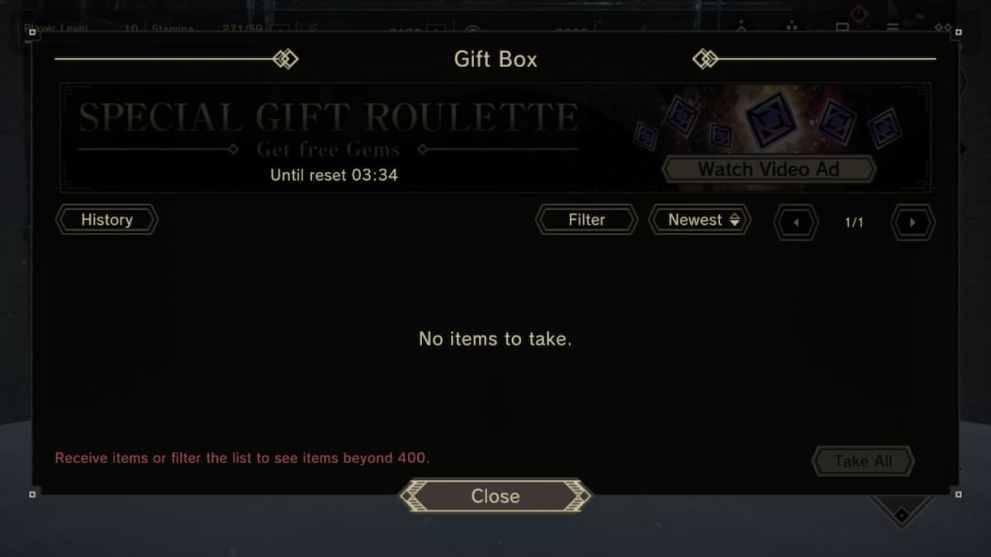Expand the Newest sort dropdown
The width and height of the screenshot is (991, 557).
pos(700,220)
